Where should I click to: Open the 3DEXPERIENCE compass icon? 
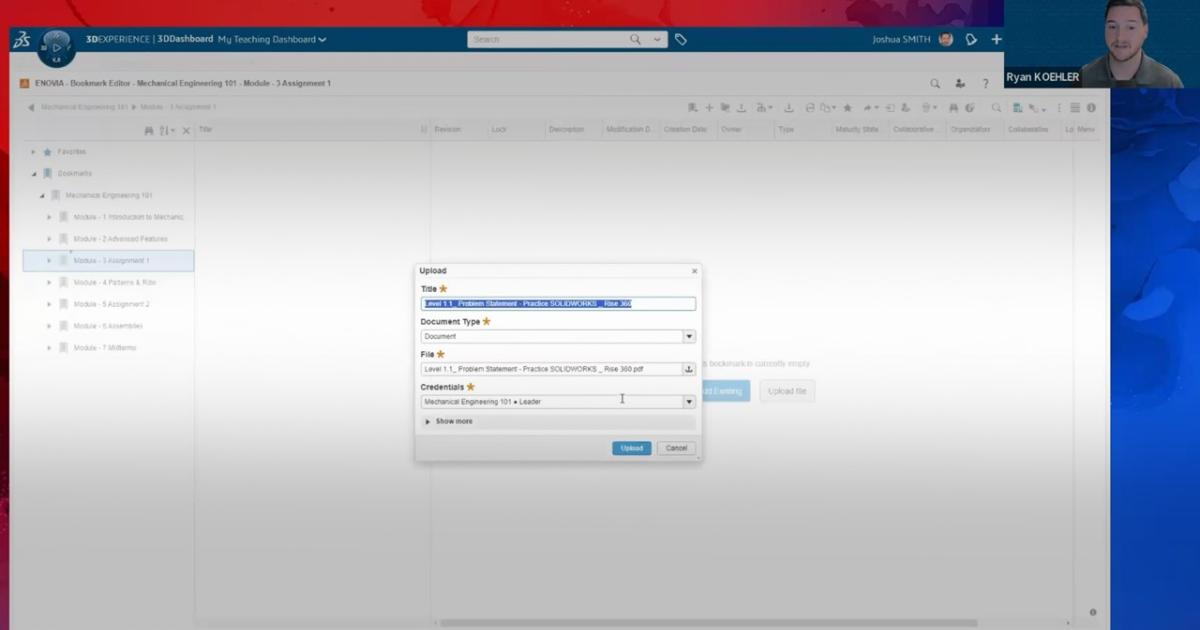57,43
